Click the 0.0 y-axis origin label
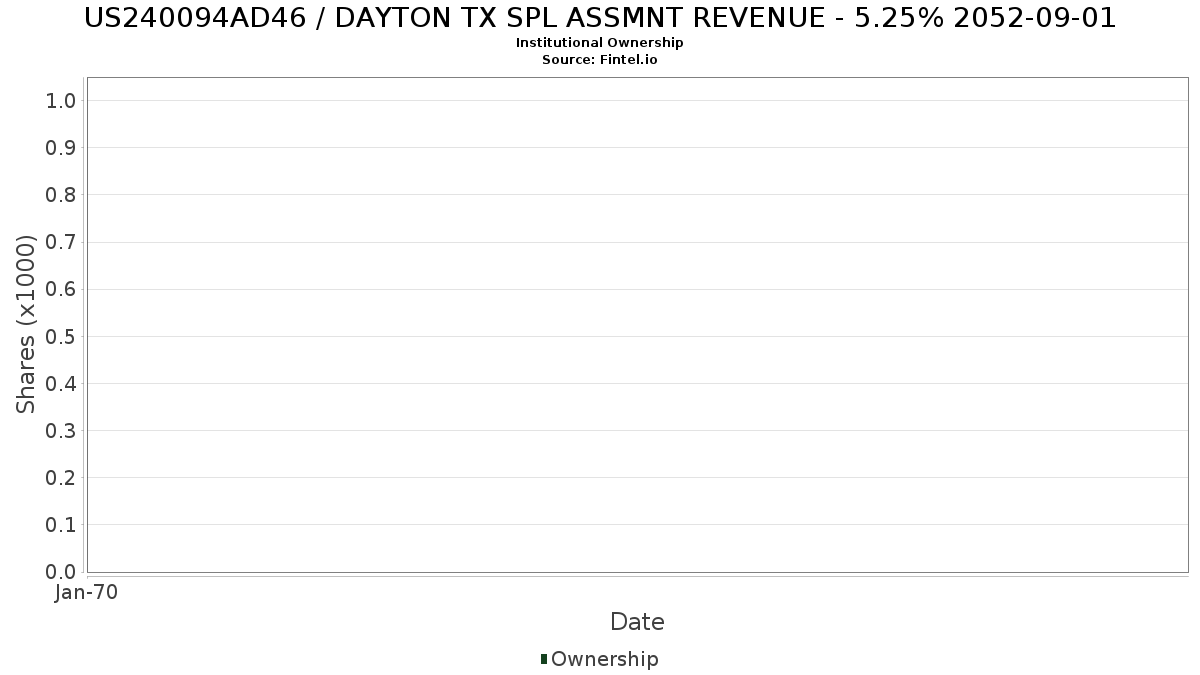The image size is (1200, 675). coord(61,572)
